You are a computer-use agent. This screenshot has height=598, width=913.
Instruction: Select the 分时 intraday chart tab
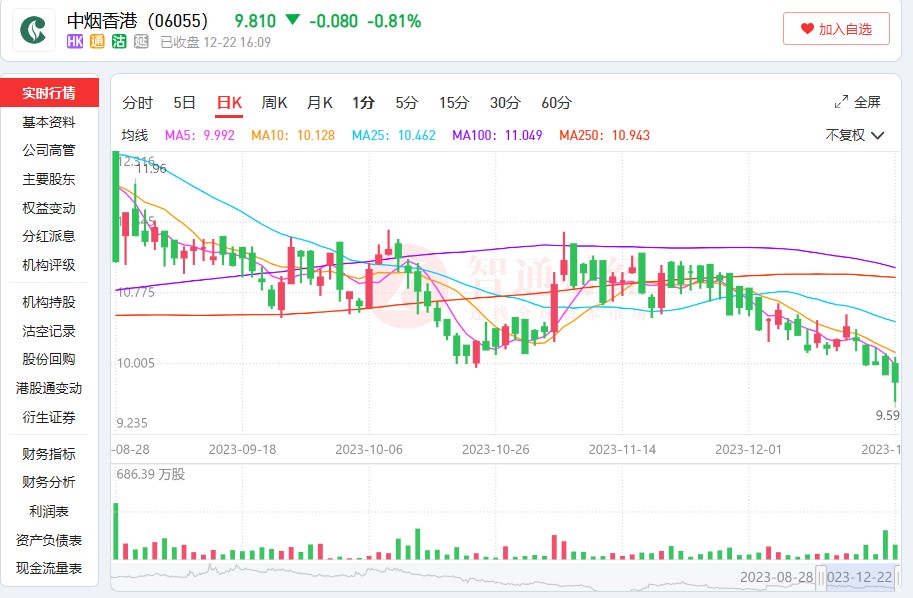click(x=137, y=102)
